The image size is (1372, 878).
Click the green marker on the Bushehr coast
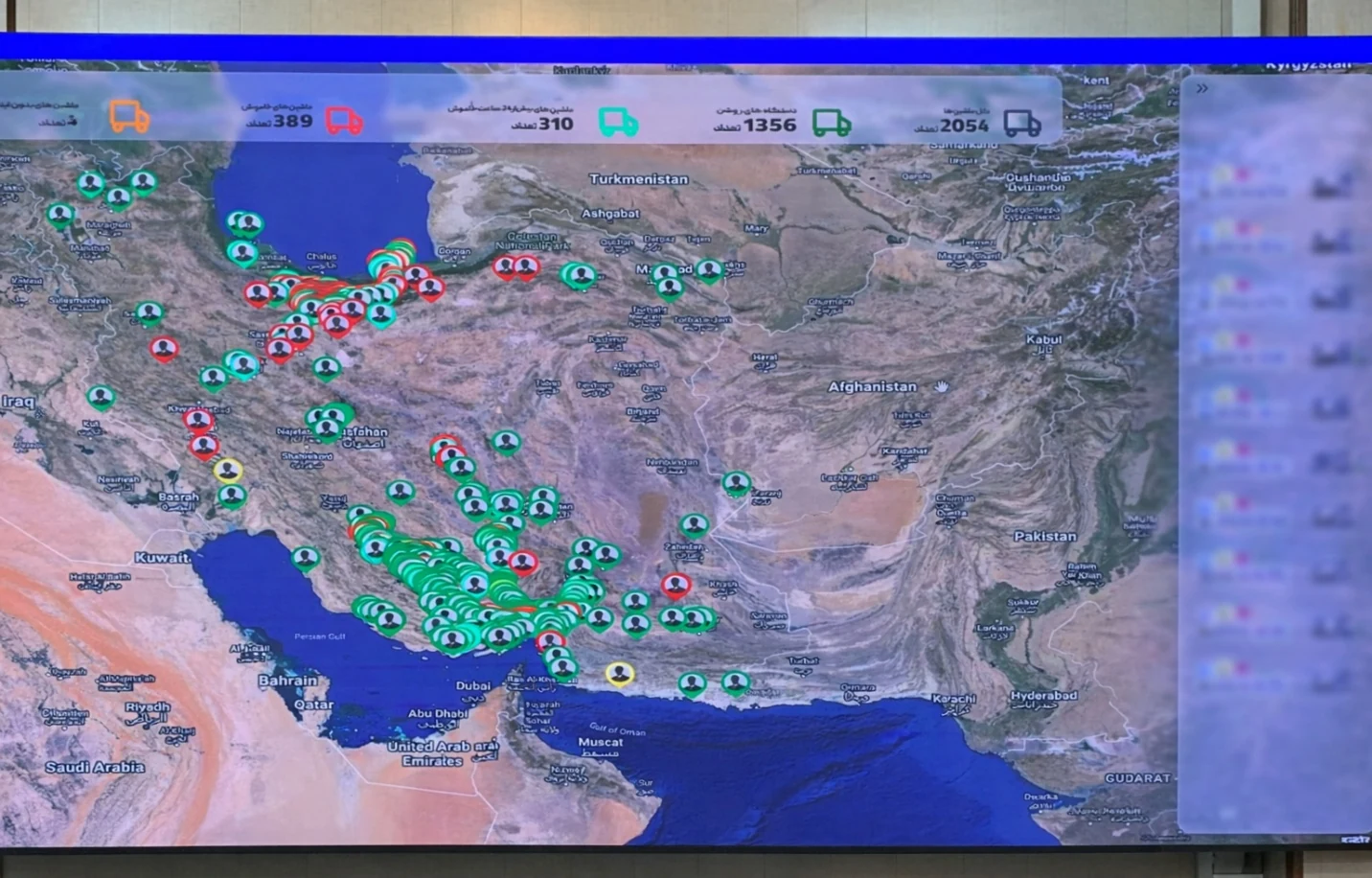[x=306, y=558]
